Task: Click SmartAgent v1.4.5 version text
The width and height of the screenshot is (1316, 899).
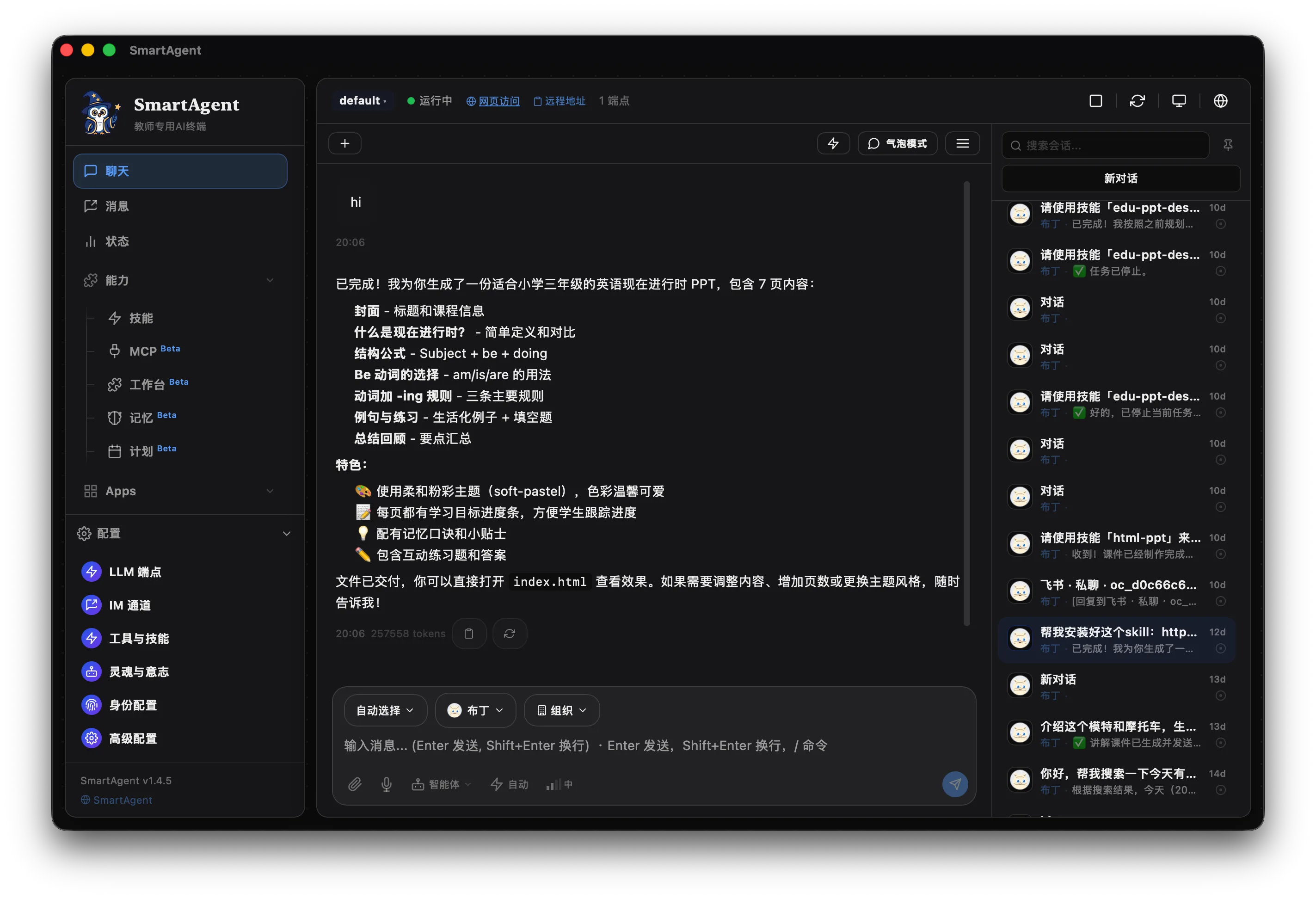Action: click(126, 781)
